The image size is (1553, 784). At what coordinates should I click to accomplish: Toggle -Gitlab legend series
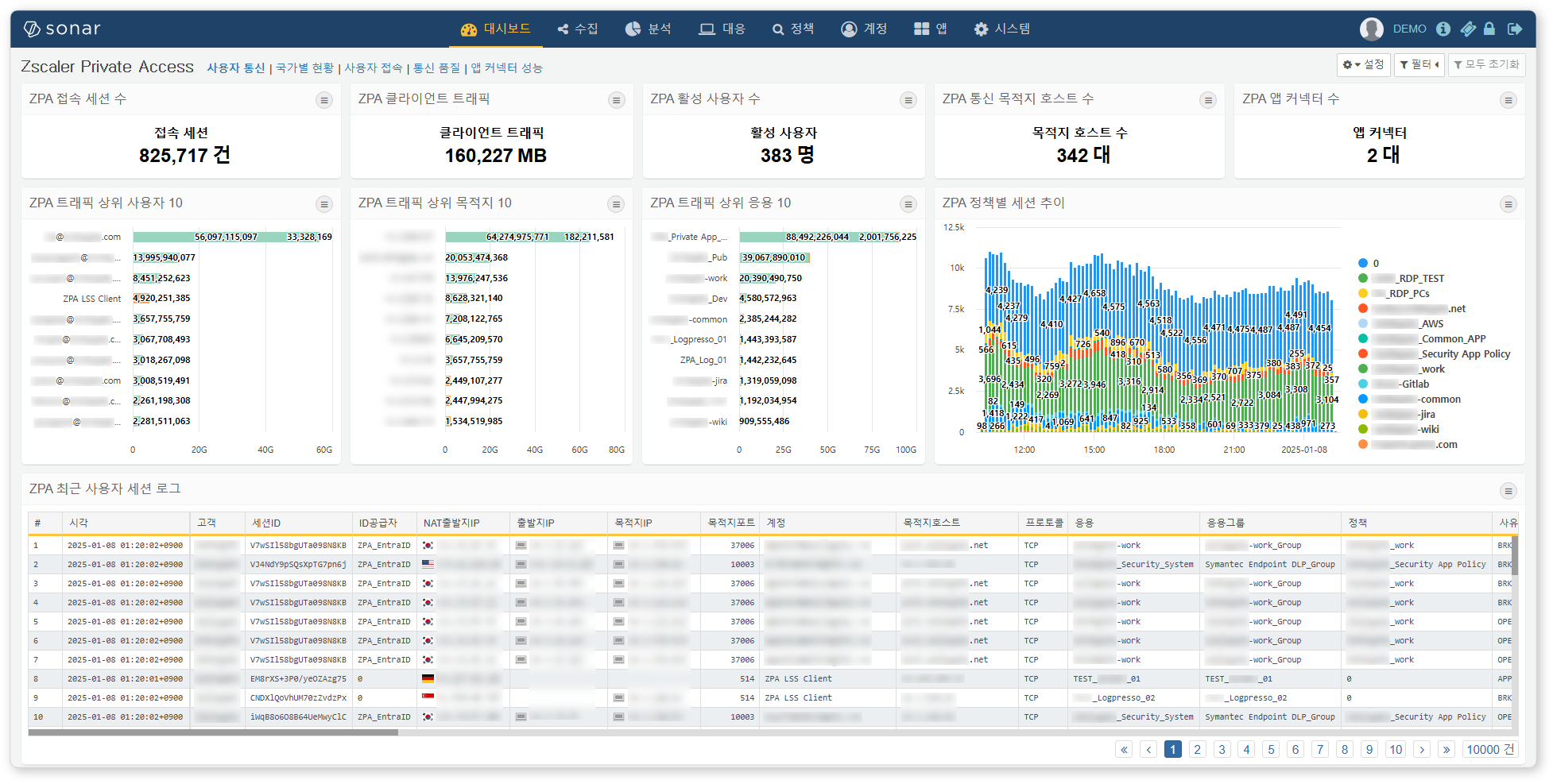pyautogui.click(x=1394, y=384)
